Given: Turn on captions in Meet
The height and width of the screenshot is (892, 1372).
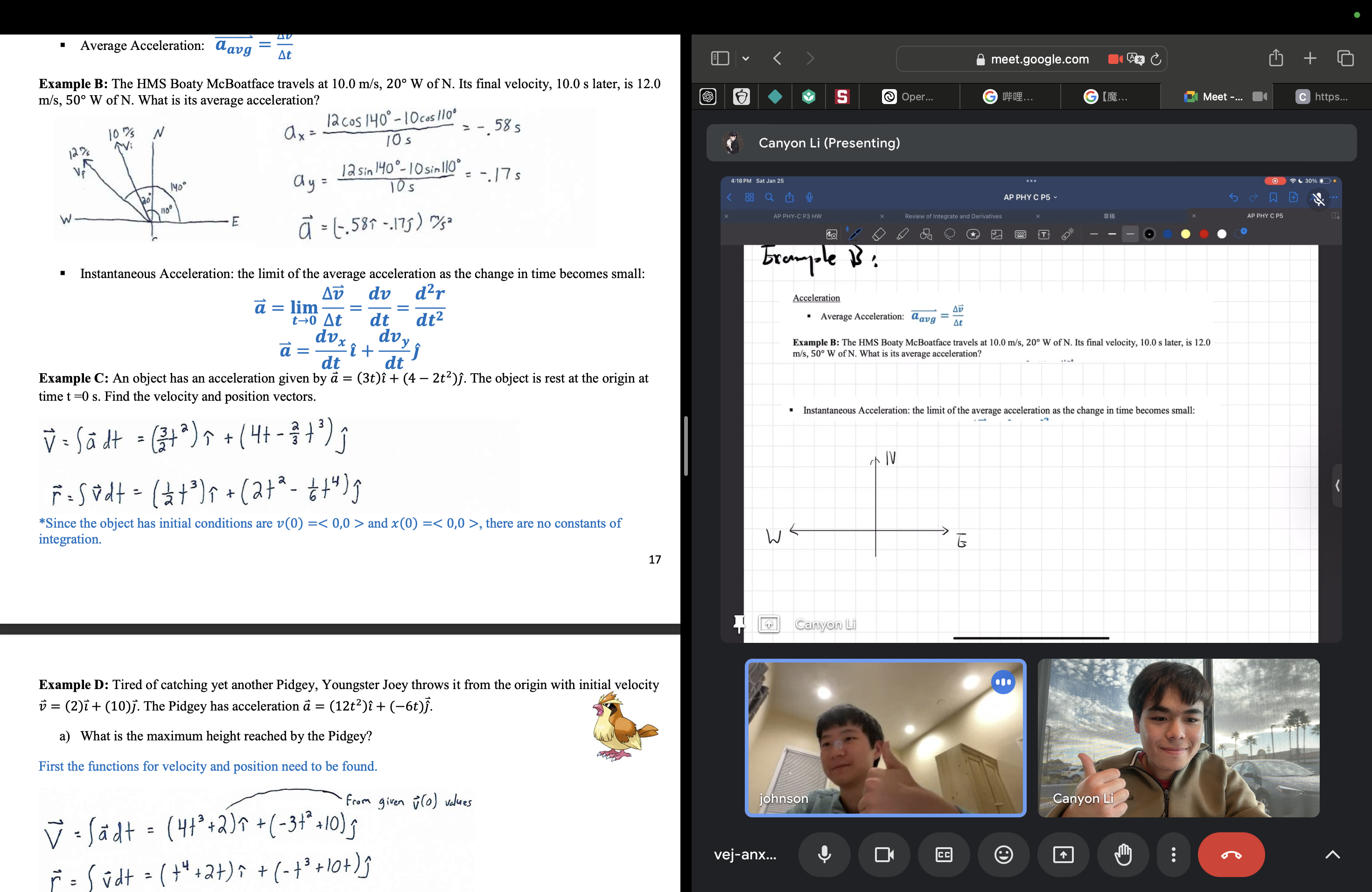Looking at the screenshot, I should [944, 855].
